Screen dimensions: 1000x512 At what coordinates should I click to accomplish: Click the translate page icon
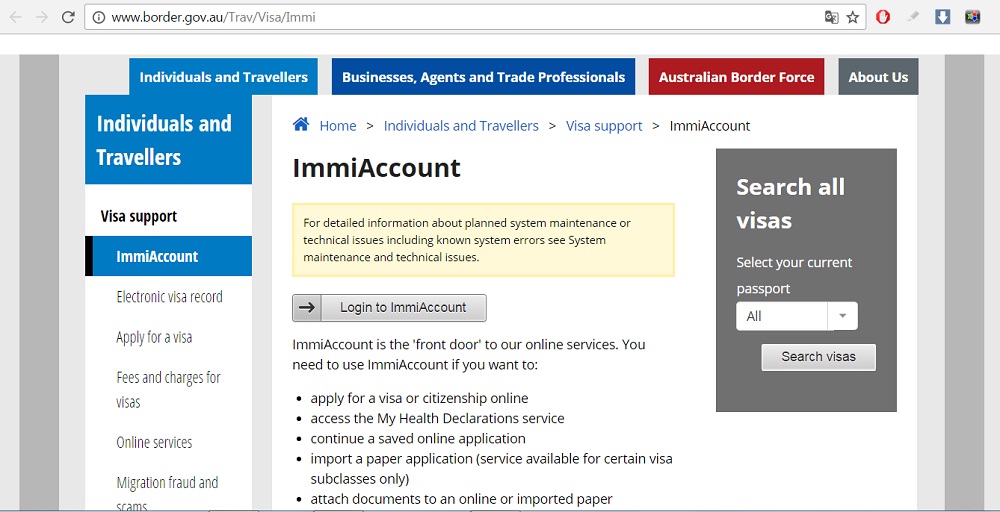point(831,17)
